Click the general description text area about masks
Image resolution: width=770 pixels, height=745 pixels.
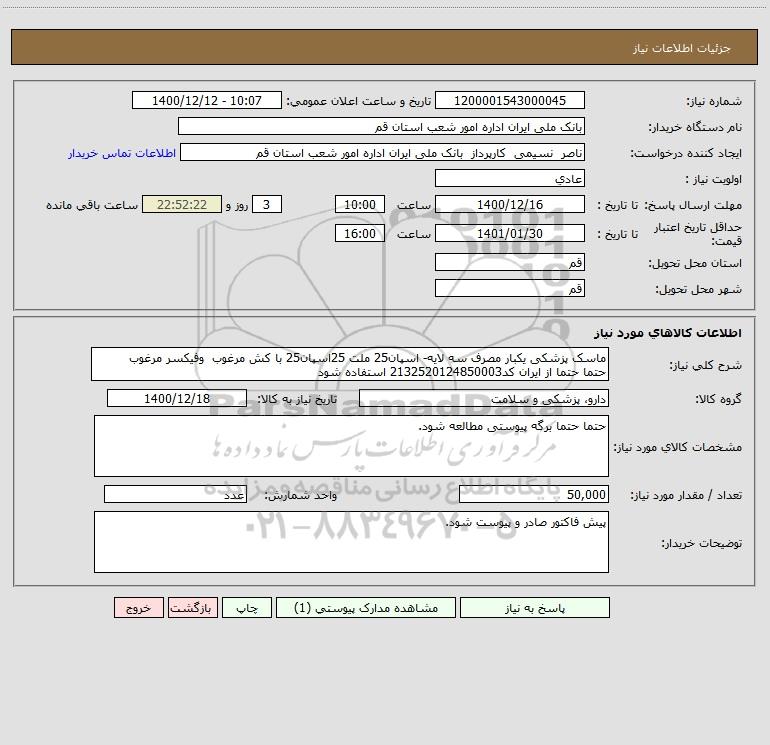click(x=350, y=364)
